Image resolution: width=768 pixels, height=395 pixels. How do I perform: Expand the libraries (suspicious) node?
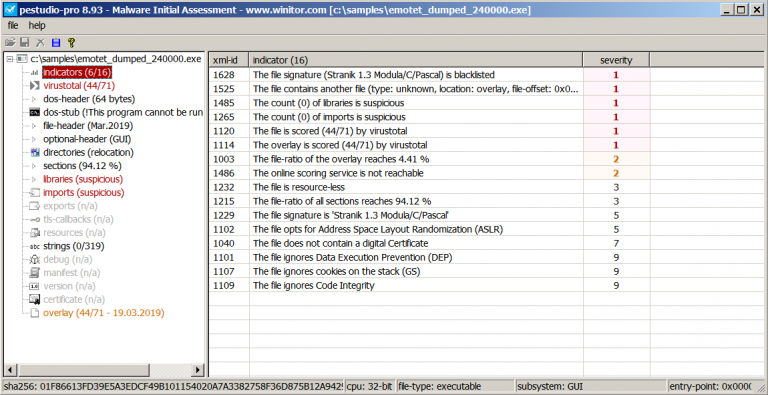[34, 179]
